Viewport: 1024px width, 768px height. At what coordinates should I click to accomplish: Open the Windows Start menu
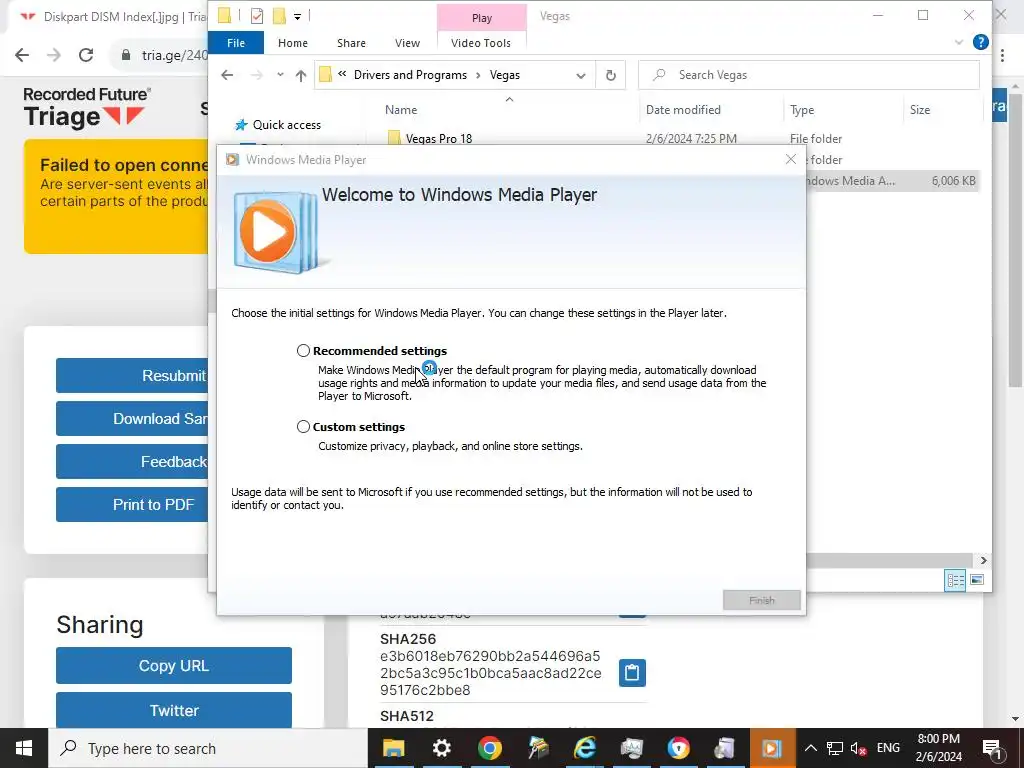[x=24, y=748]
